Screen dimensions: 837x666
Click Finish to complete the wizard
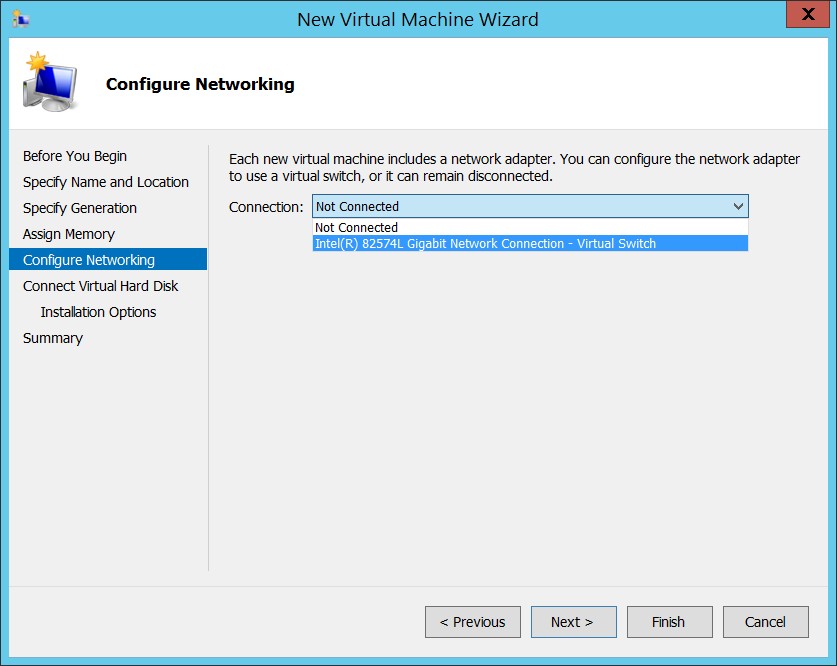(x=669, y=622)
